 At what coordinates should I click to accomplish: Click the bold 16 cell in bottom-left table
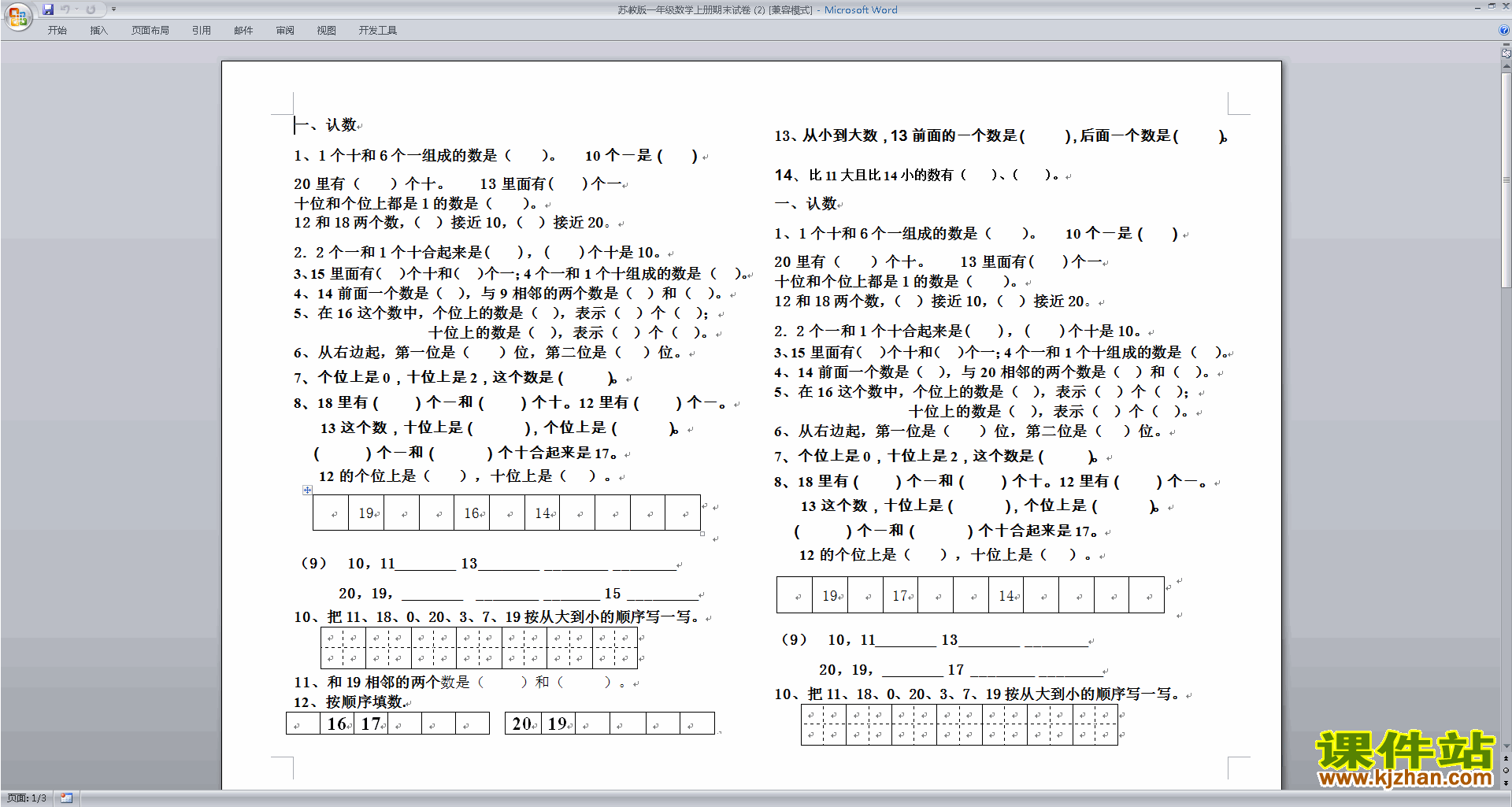click(337, 724)
